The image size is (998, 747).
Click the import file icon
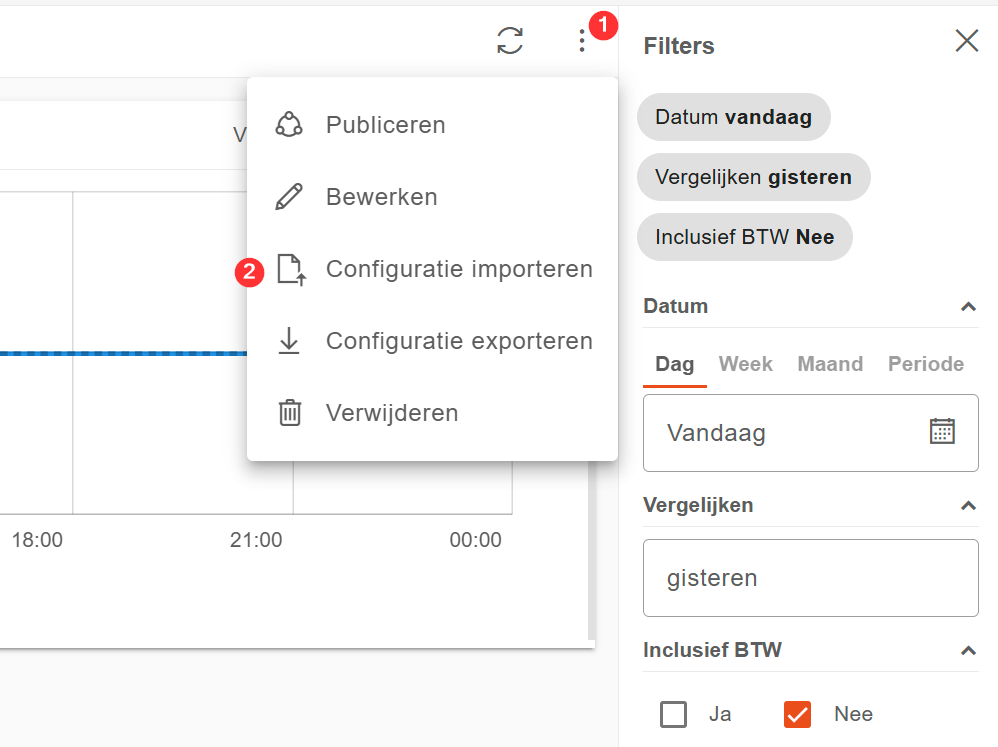[290, 269]
